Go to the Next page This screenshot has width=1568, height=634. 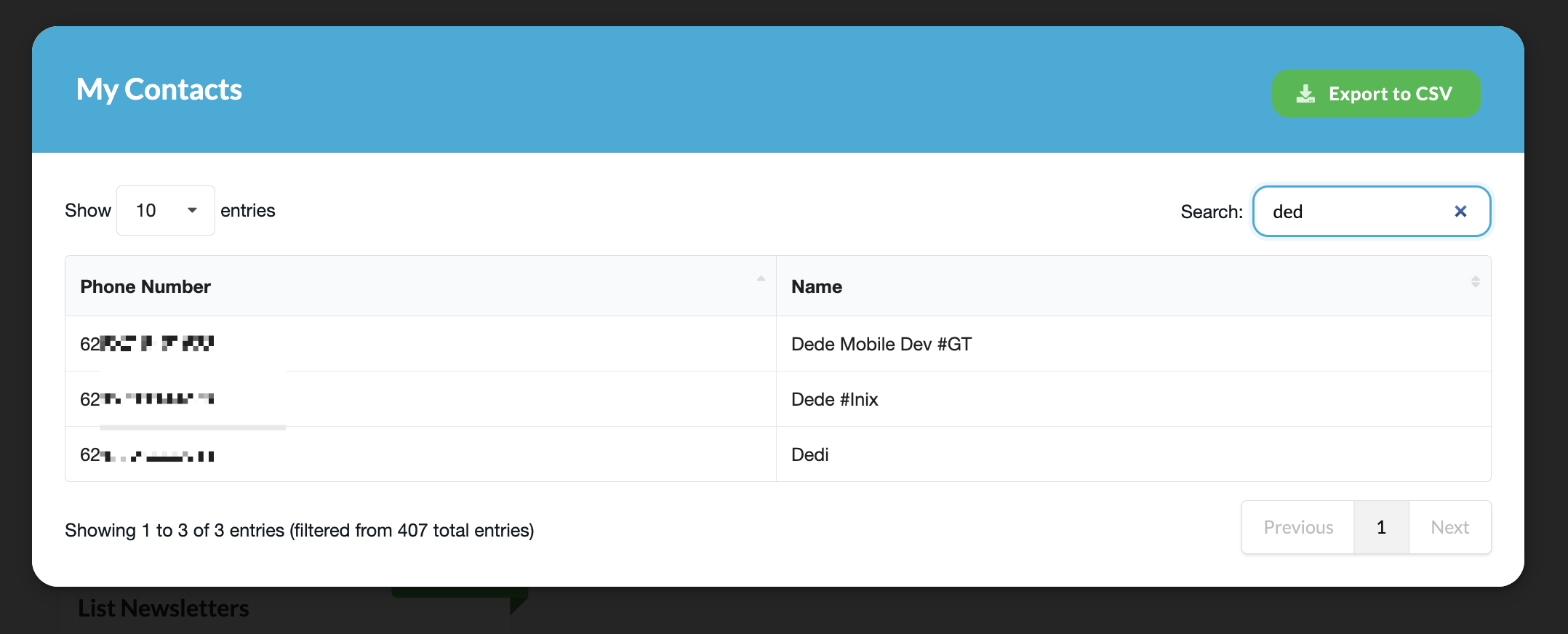(1449, 527)
